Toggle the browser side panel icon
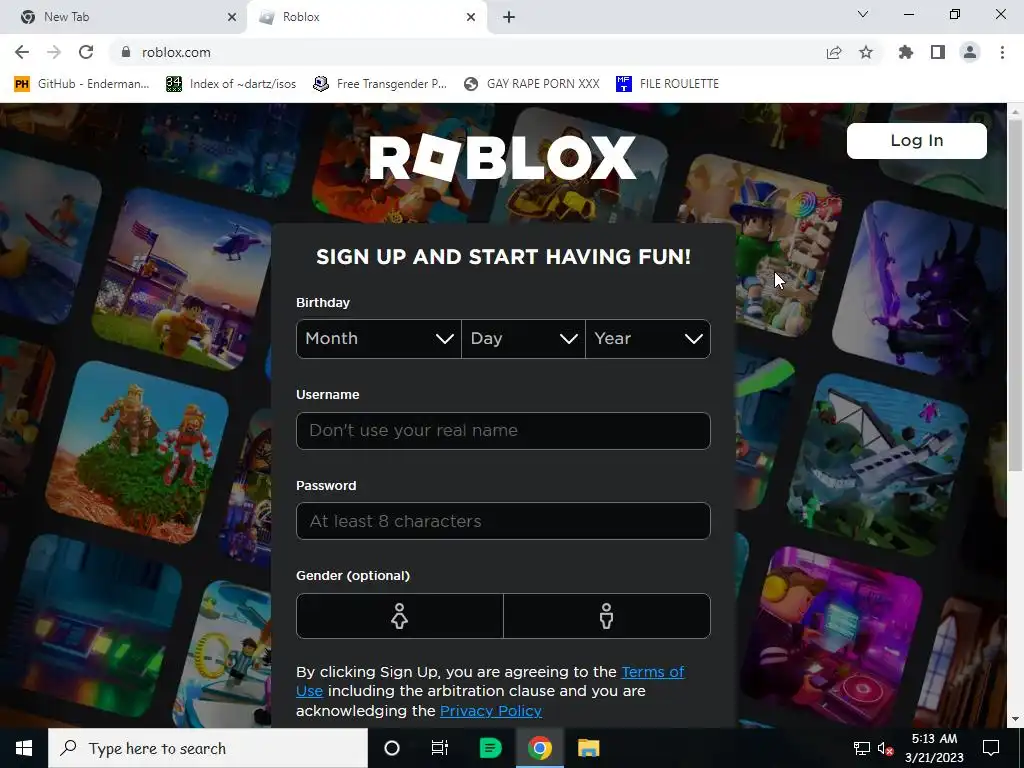Viewport: 1024px width, 768px height. point(938,52)
